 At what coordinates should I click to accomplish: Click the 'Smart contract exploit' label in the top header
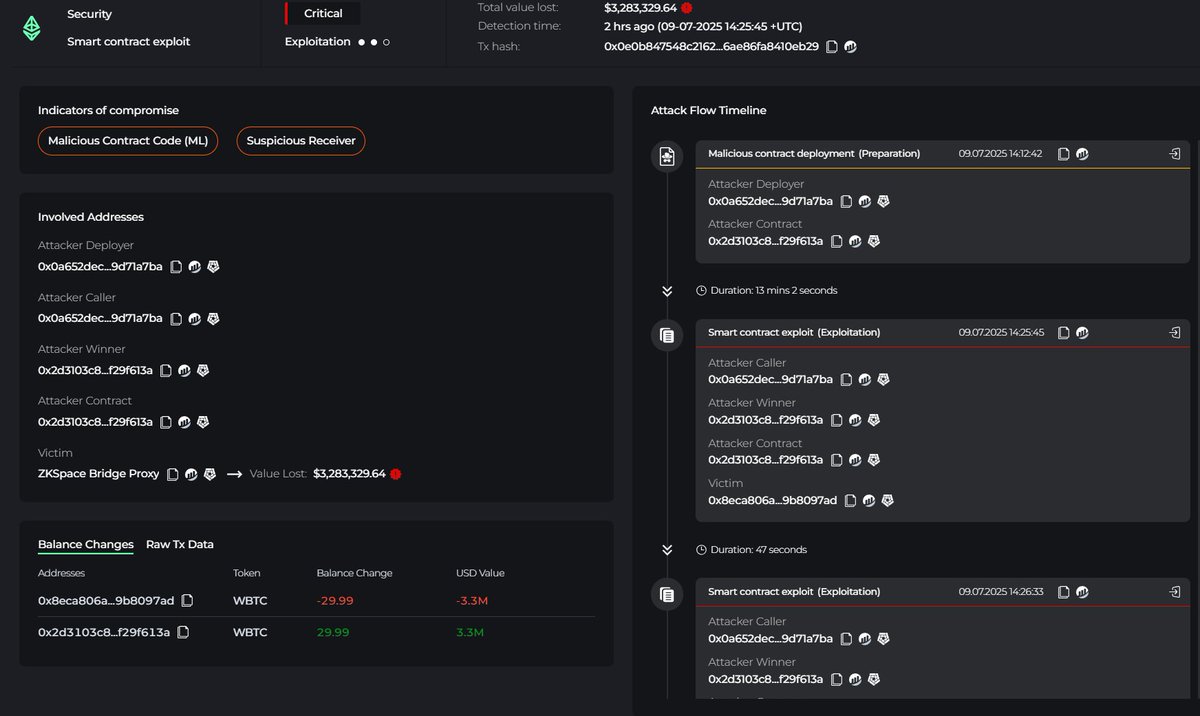pos(128,42)
